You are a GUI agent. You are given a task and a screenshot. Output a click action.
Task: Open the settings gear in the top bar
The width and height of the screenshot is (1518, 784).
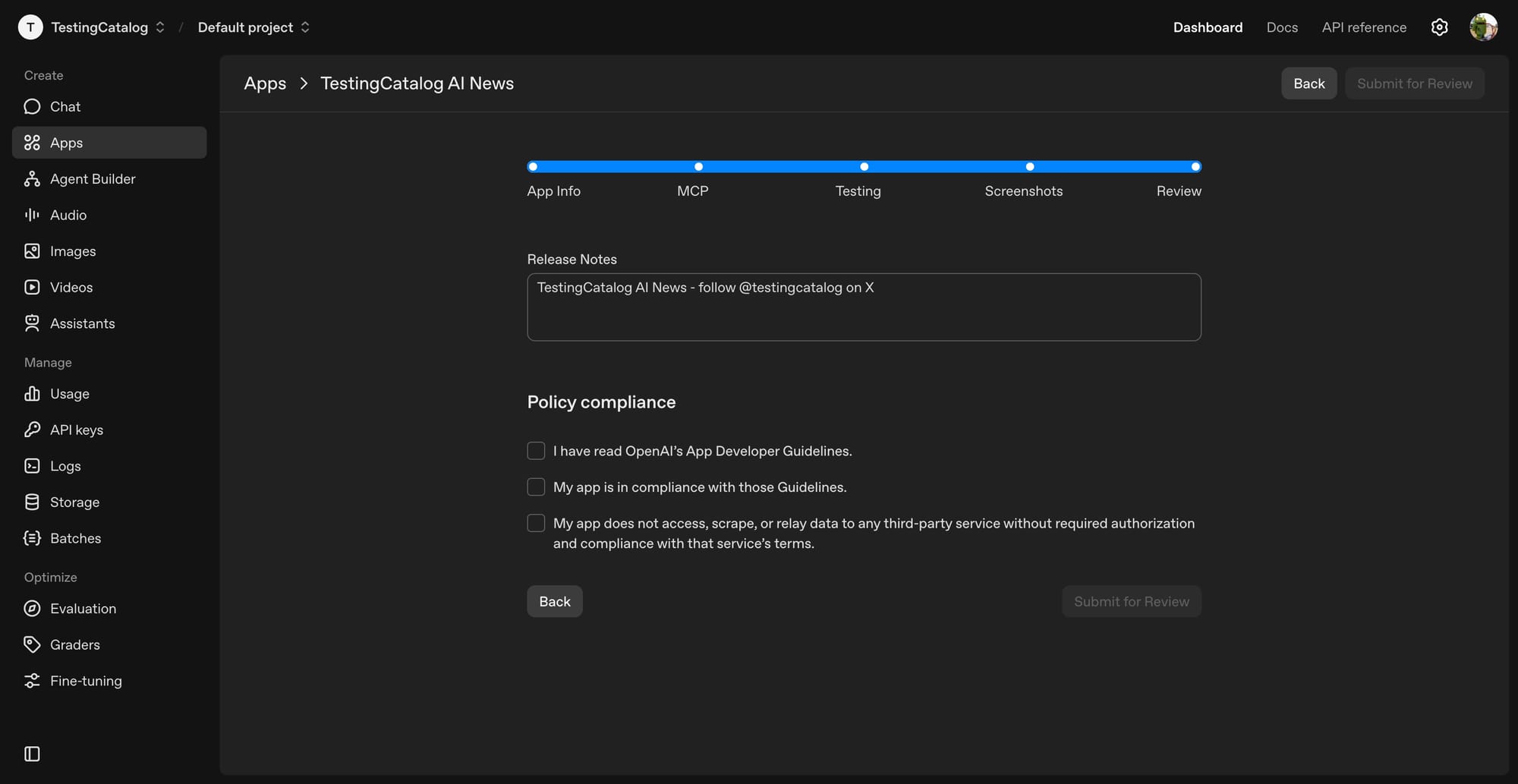pos(1439,27)
